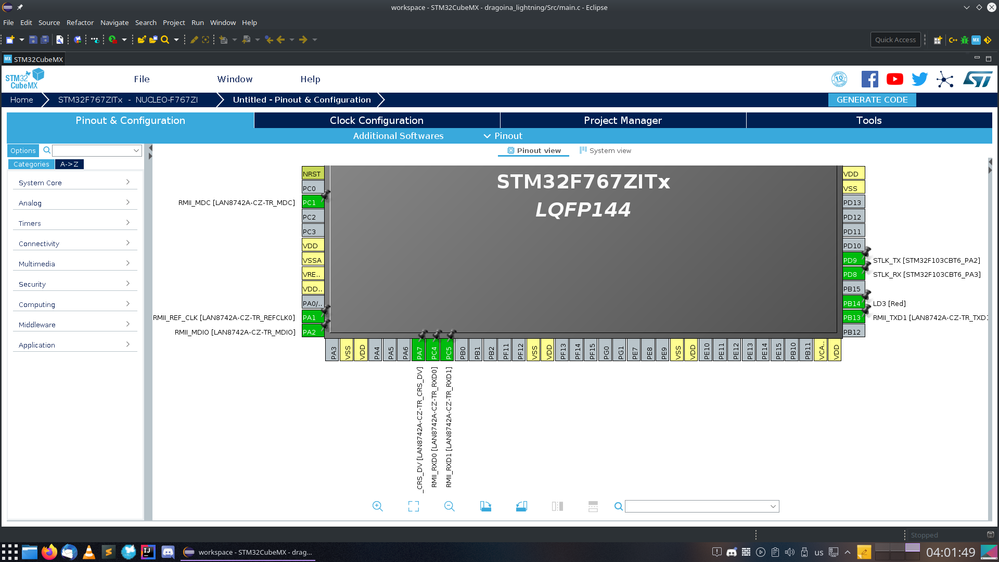Click the yellow Search magnifier toolbar icon
This screenshot has width=999, height=562.
coord(165,40)
